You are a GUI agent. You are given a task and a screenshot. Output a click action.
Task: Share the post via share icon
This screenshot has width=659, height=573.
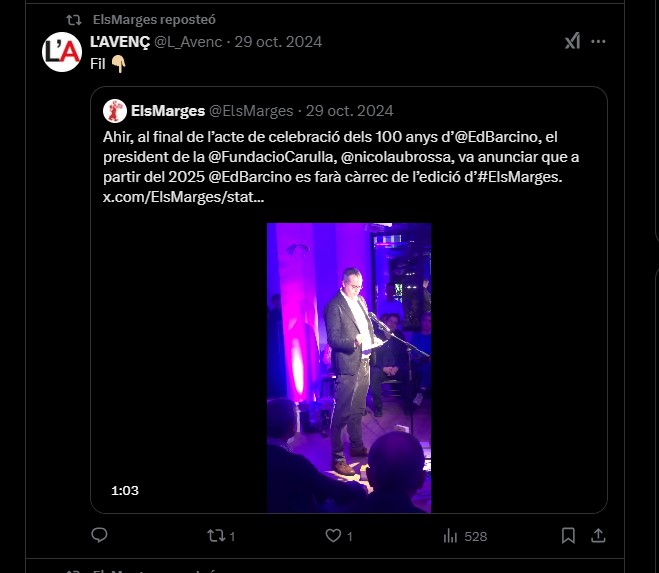tap(598, 536)
